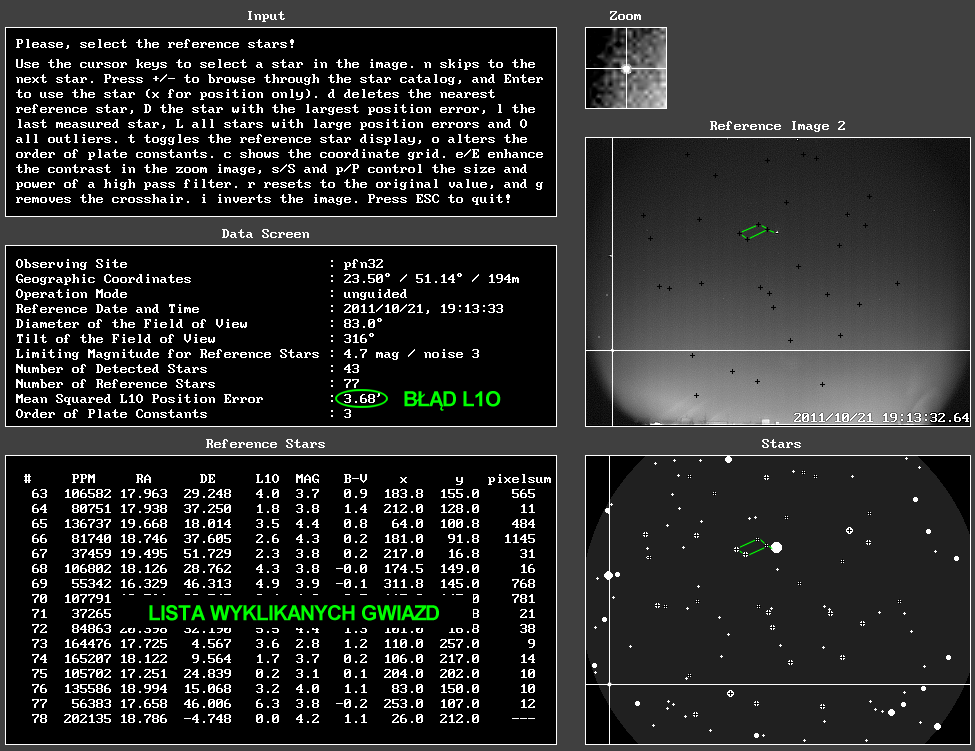Click 'Please, select the reference stars!' prompt
975x751 pixels.
[155, 44]
